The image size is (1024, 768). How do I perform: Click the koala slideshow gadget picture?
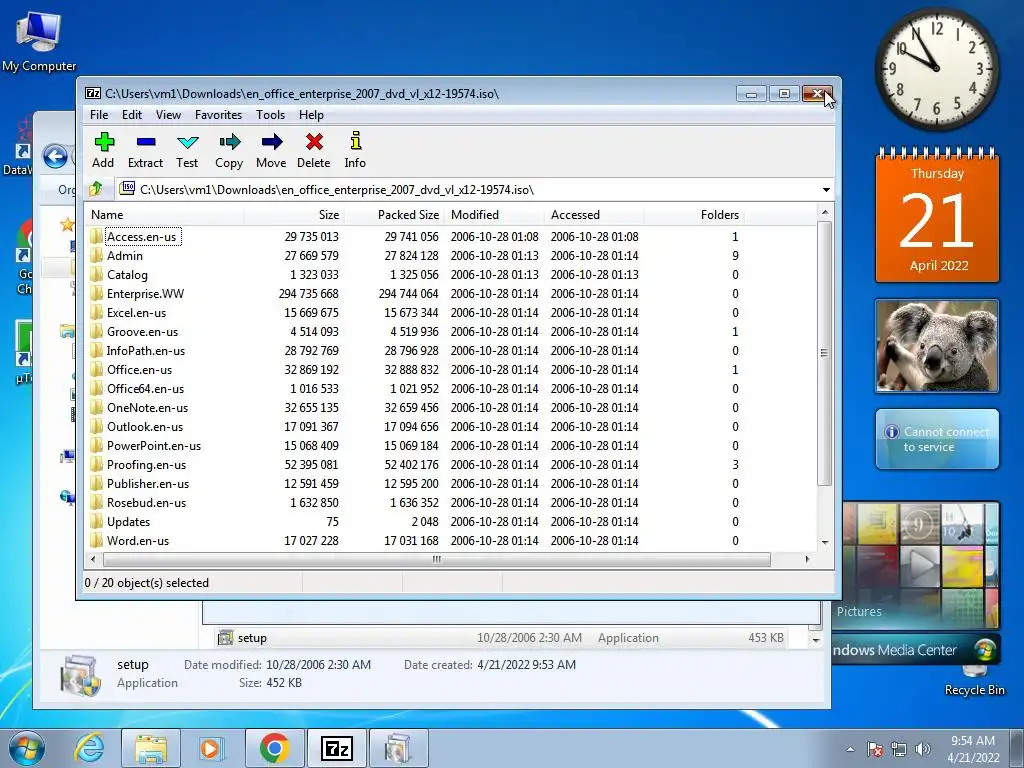click(937, 346)
